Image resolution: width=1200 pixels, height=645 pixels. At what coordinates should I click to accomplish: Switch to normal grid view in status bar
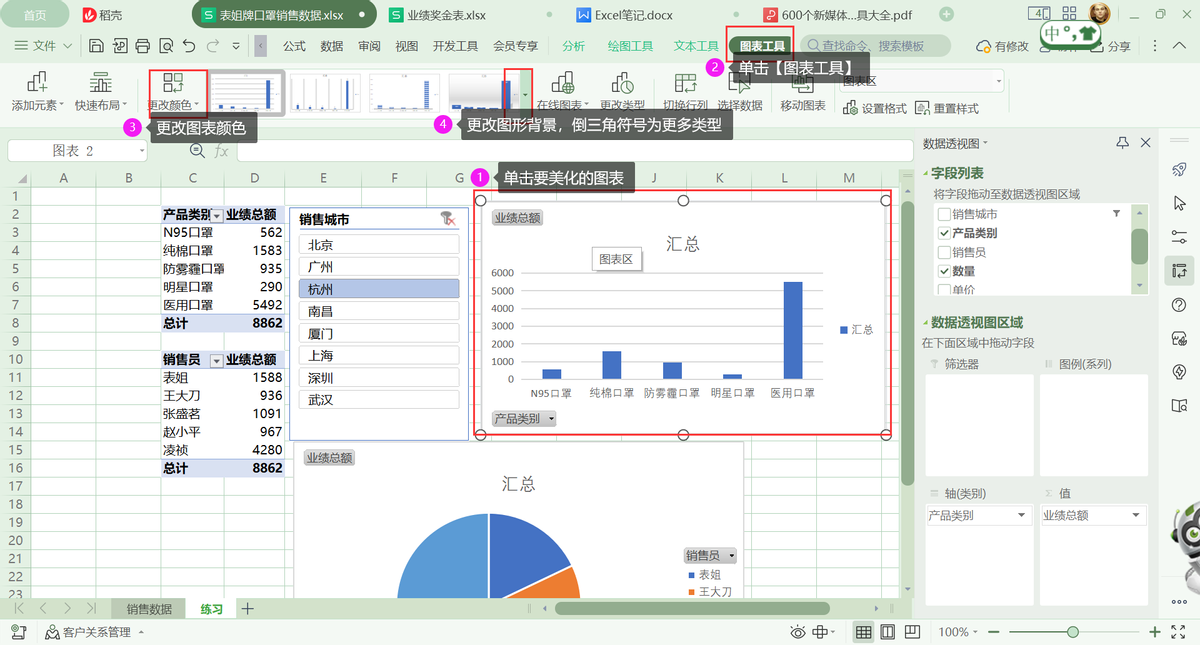click(x=863, y=632)
